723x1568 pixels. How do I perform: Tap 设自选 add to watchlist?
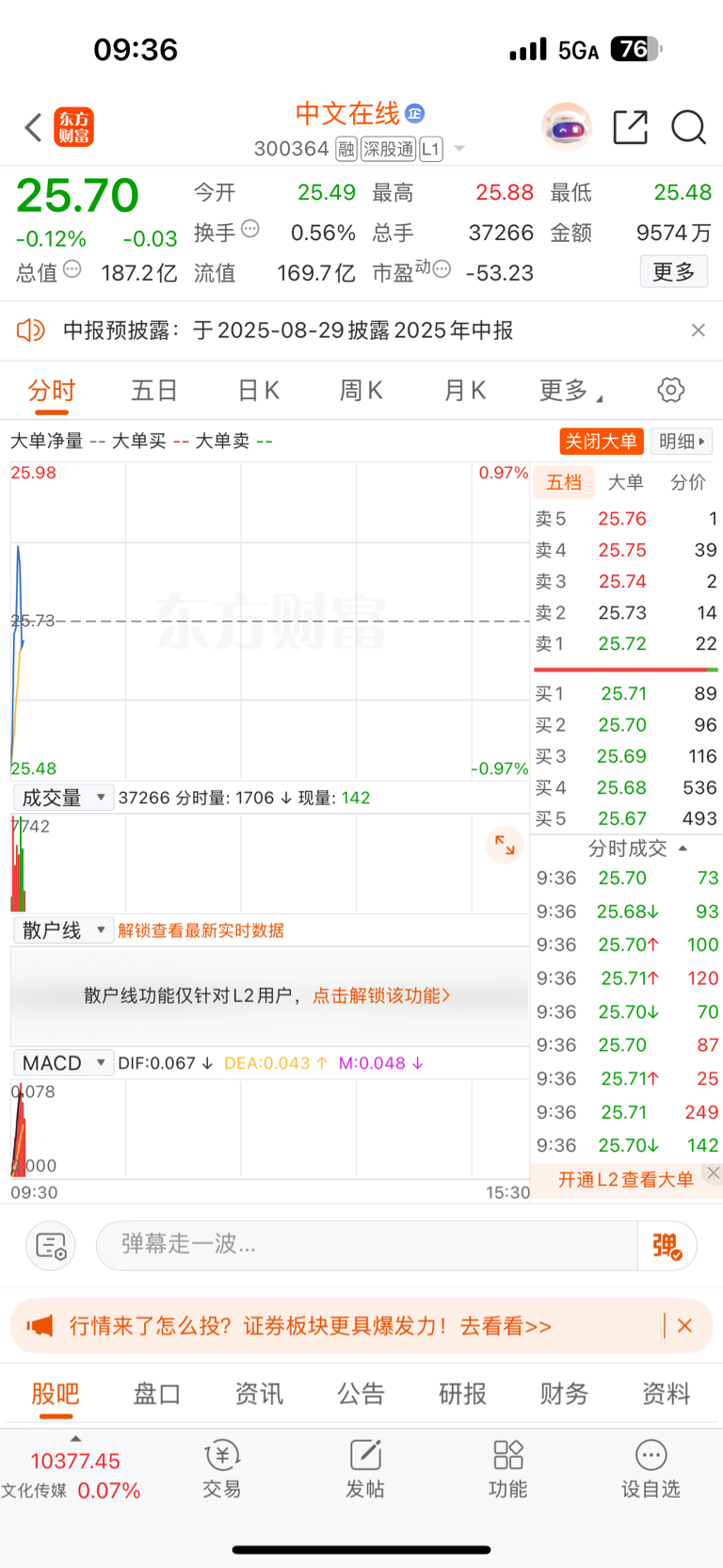click(651, 1469)
